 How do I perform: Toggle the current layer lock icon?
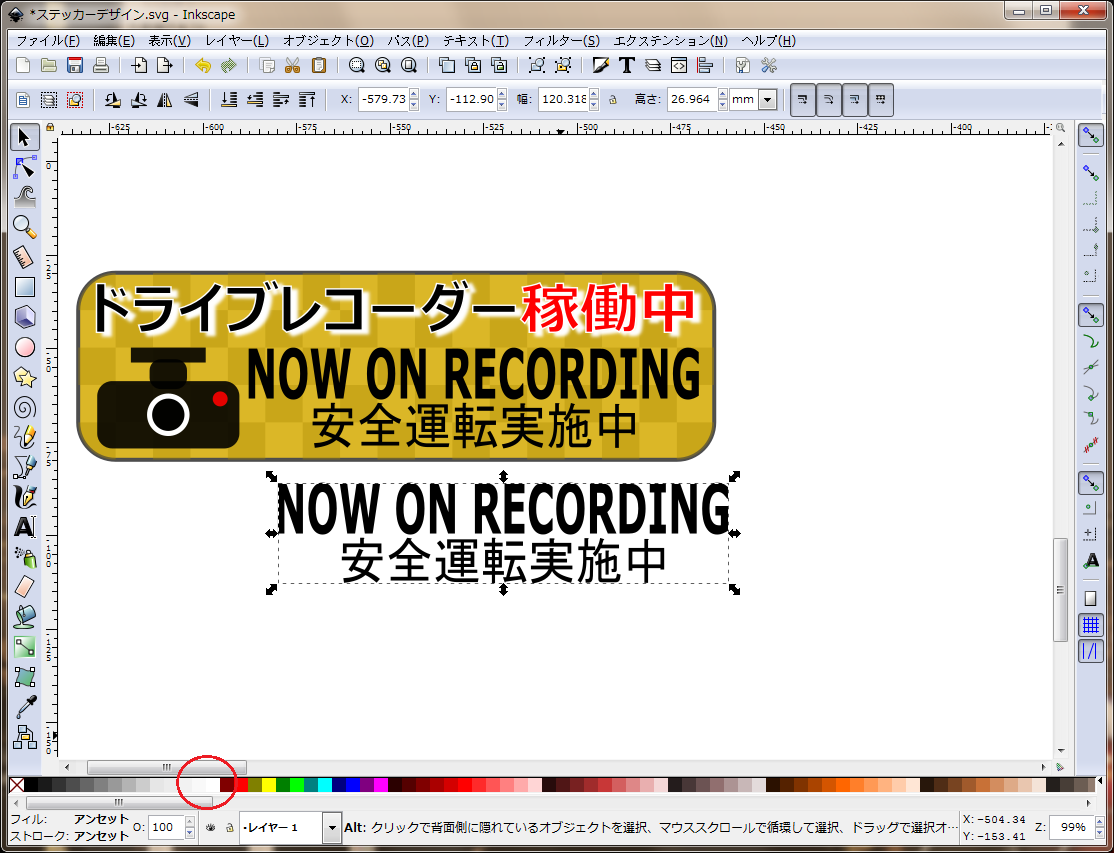pyautogui.click(x=229, y=828)
